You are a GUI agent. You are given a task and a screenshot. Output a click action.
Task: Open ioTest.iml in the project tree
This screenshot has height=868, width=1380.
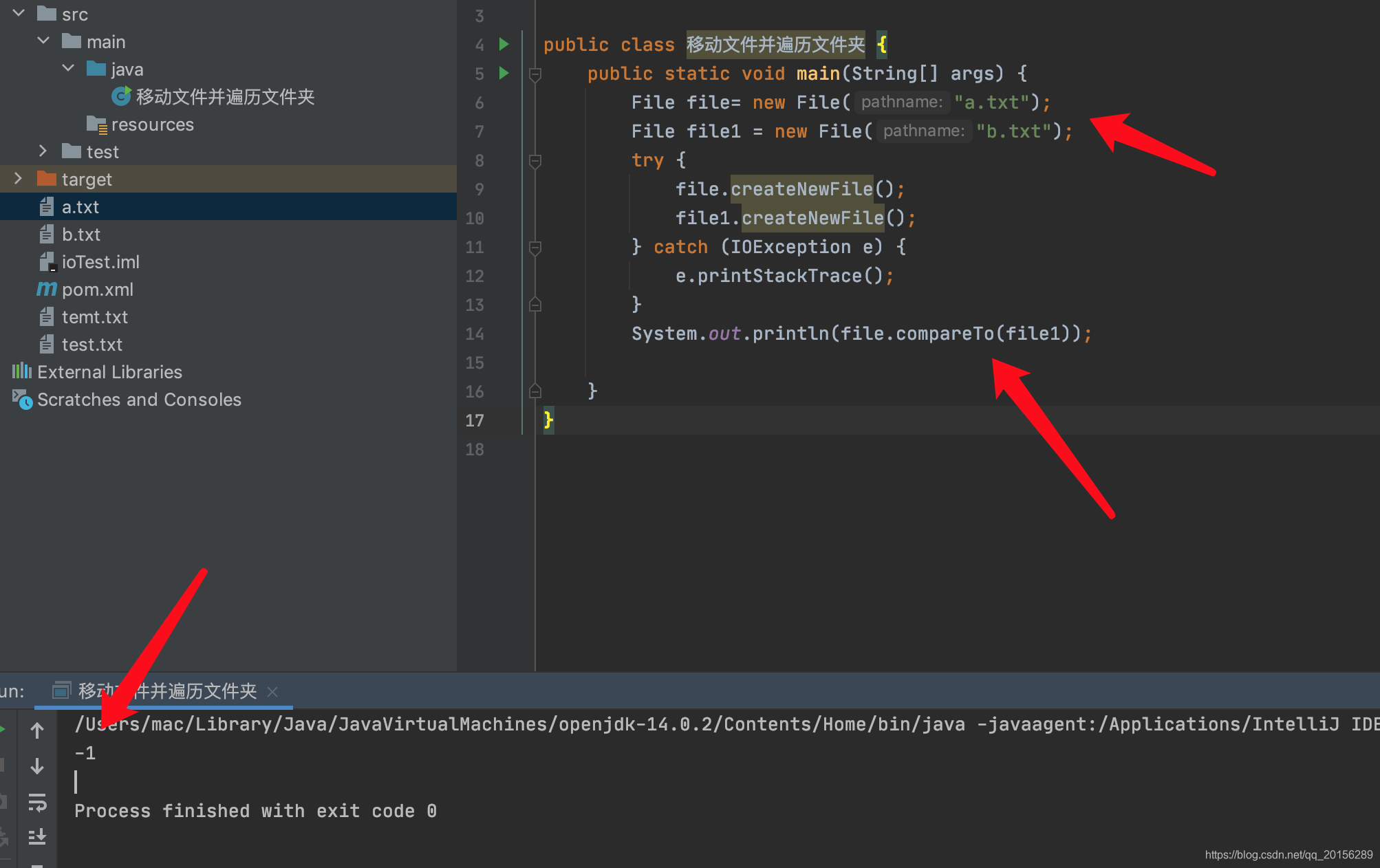click(100, 261)
